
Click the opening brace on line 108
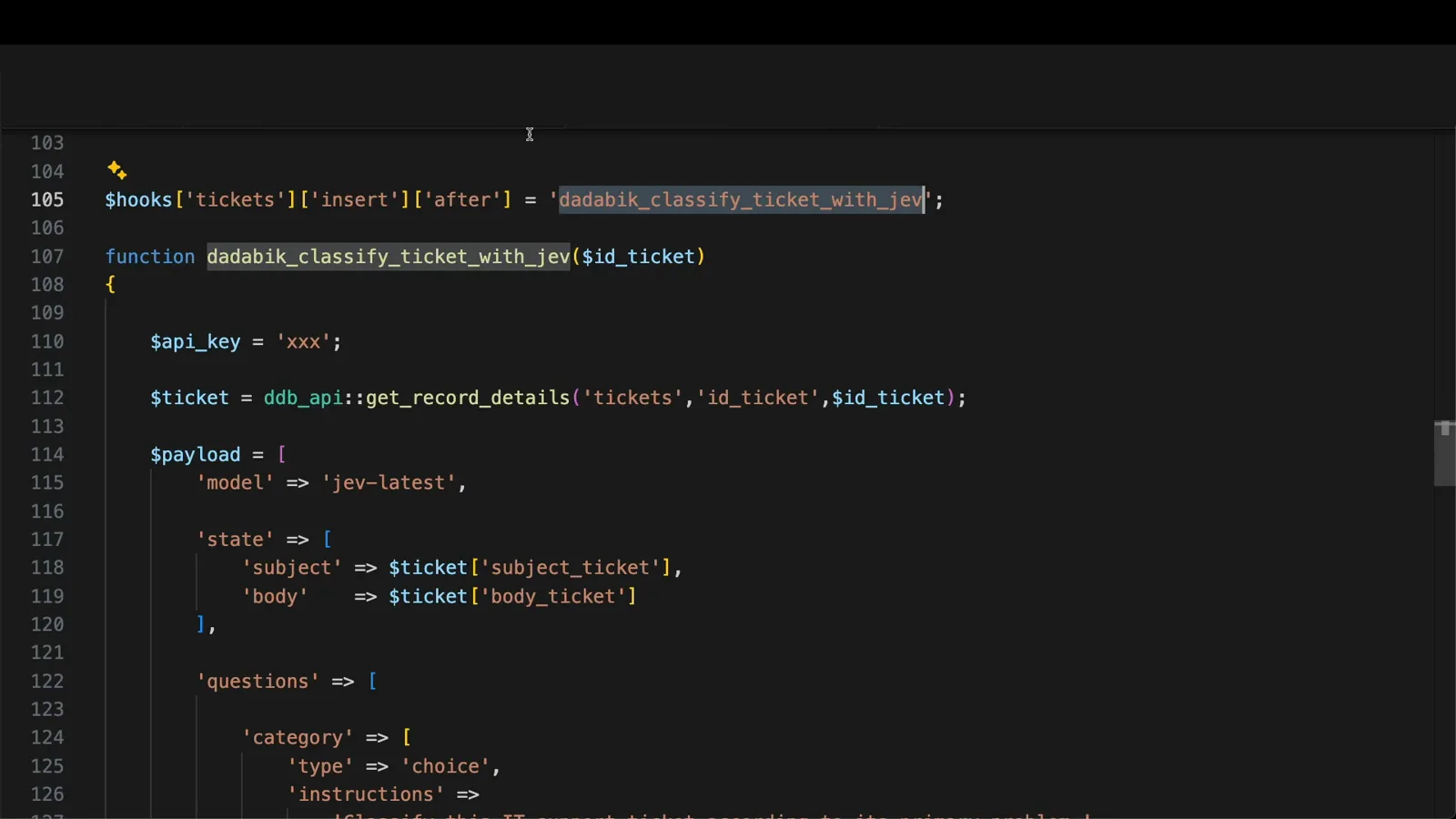(110, 285)
